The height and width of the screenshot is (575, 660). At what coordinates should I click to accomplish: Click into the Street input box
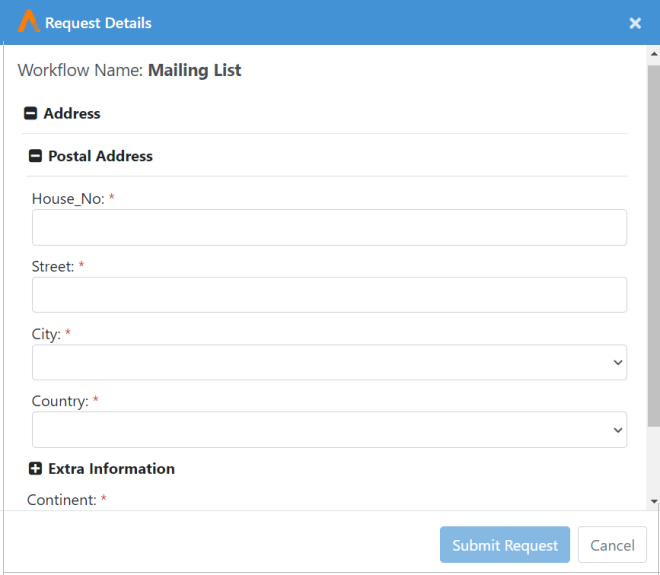click(x=329, y=295)
